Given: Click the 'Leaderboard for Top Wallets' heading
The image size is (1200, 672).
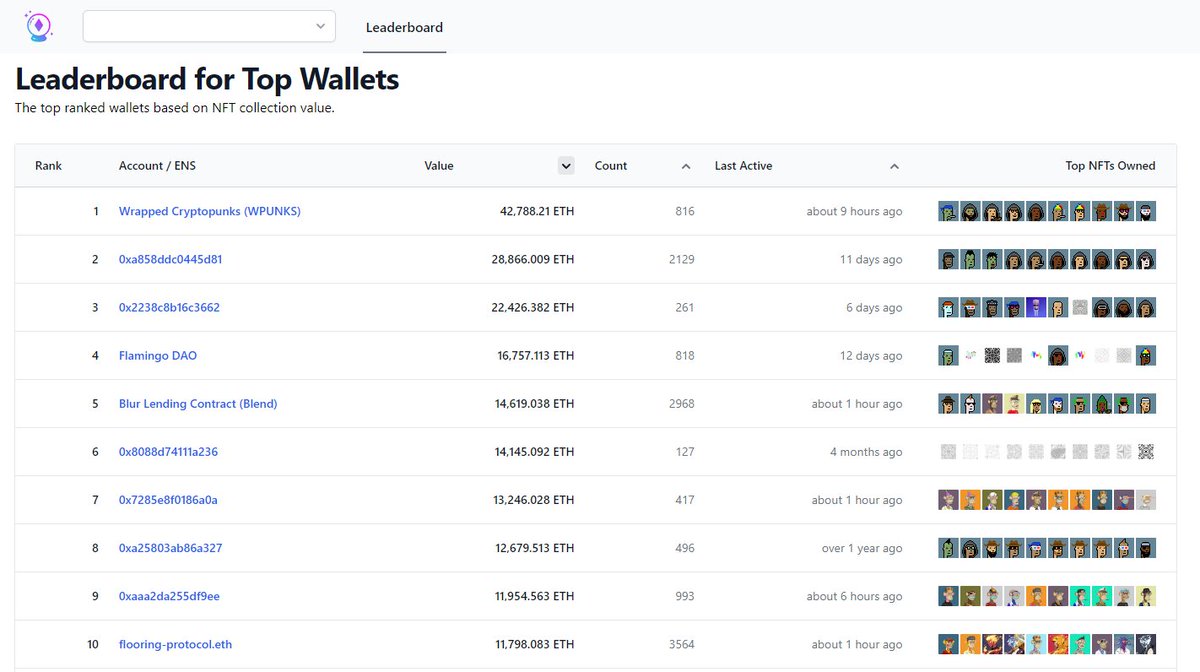Looking at the screenshot, I should 207,79.
